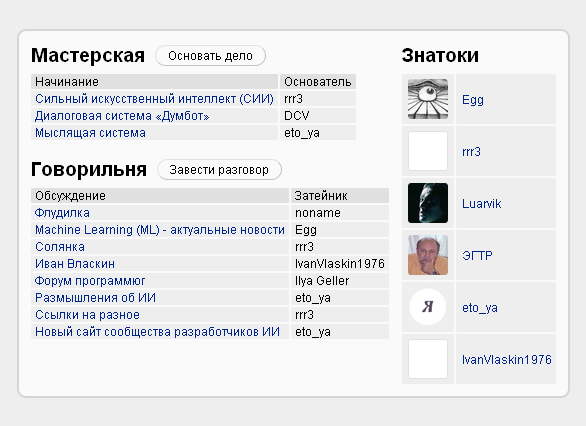Open the 'Флудилка' discussion
The image size is (586, 426).
(62, 213)
